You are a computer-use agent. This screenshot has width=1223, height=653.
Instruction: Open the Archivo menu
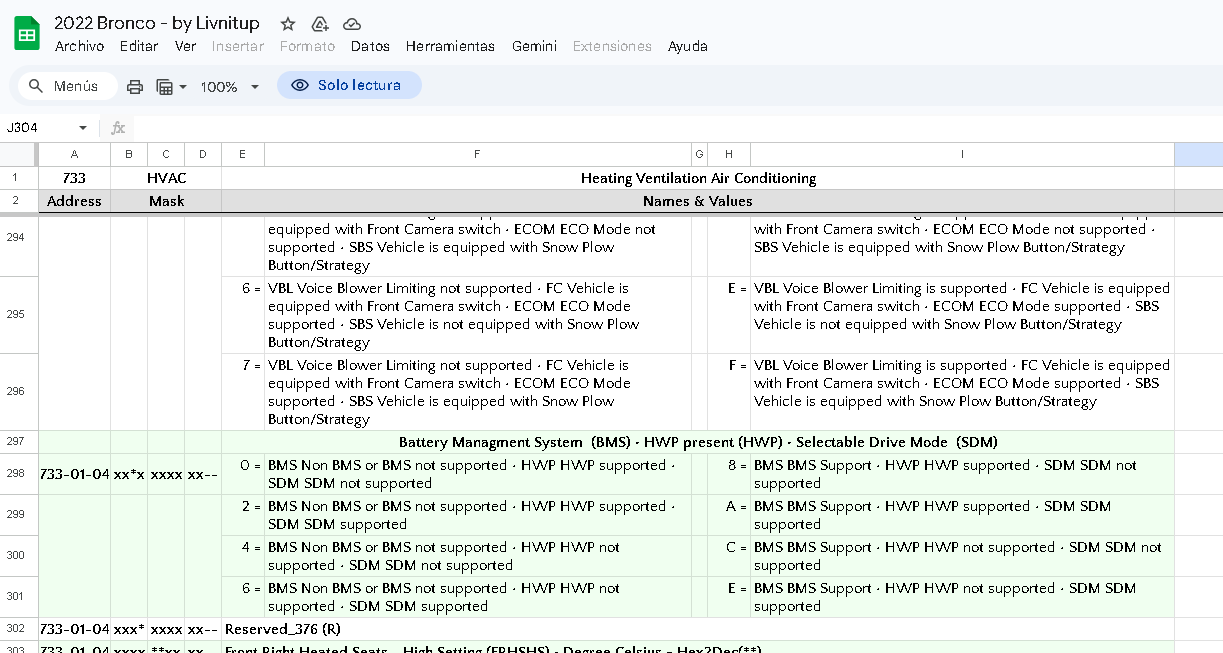click(x=79, y=46)
